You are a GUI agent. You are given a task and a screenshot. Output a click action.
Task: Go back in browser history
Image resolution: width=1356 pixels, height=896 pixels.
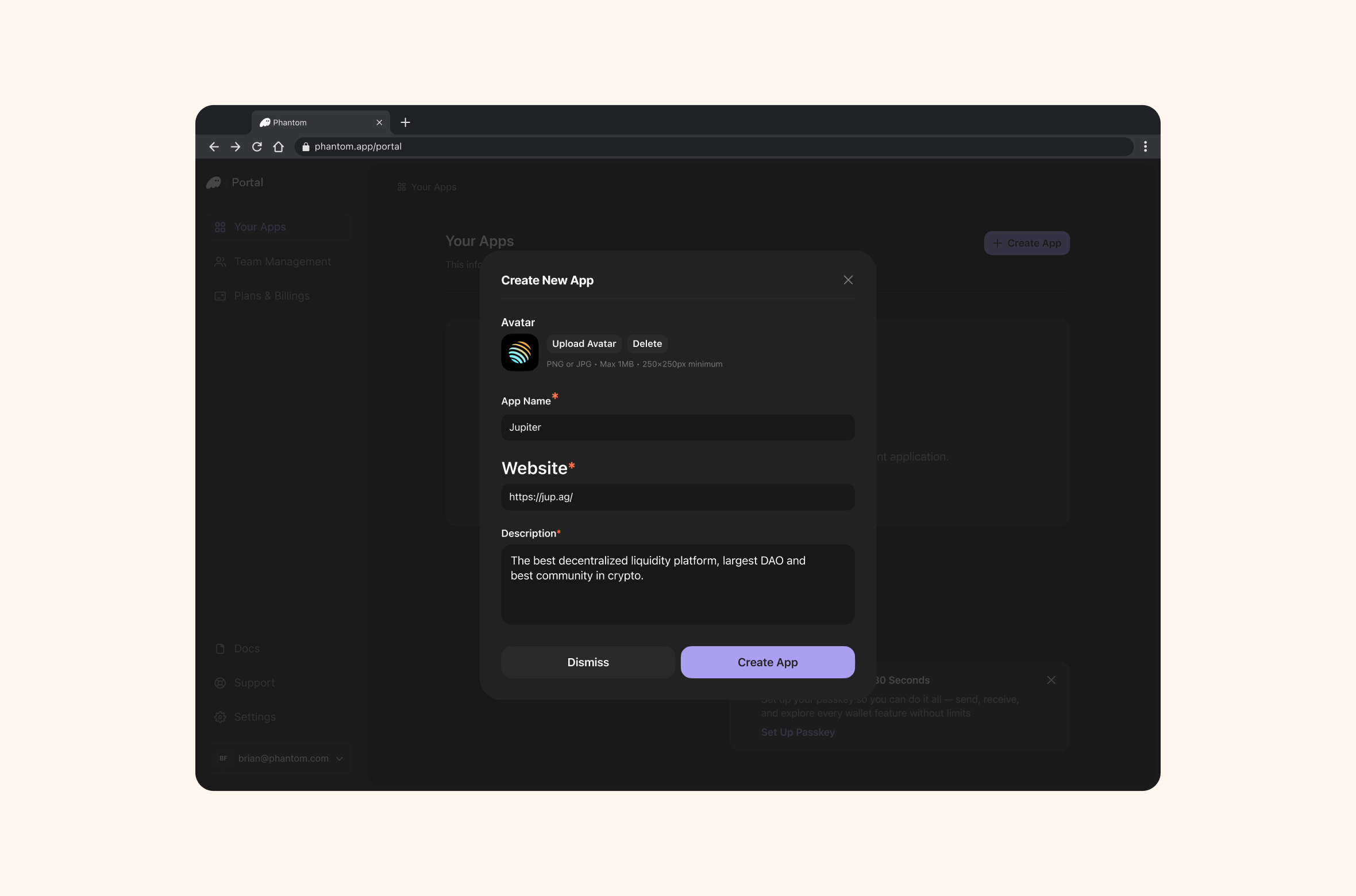point(214,147)
